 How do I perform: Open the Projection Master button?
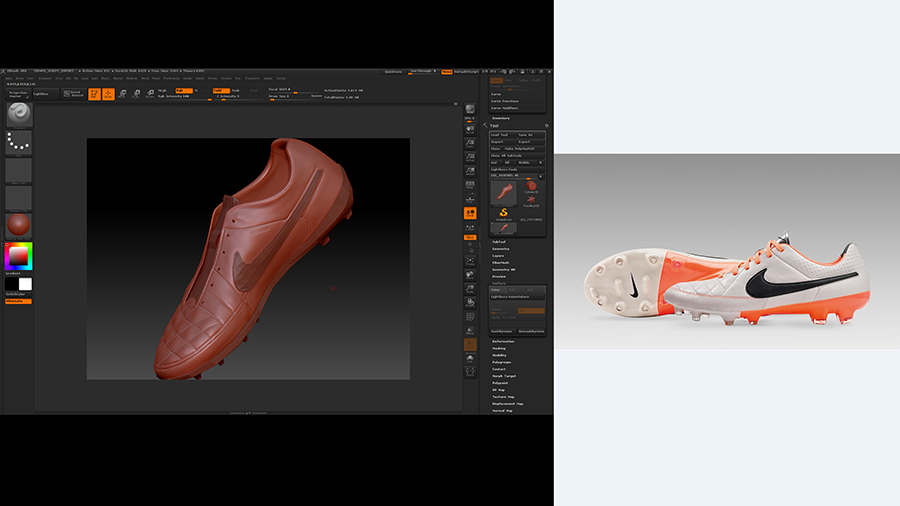(18, 94)
